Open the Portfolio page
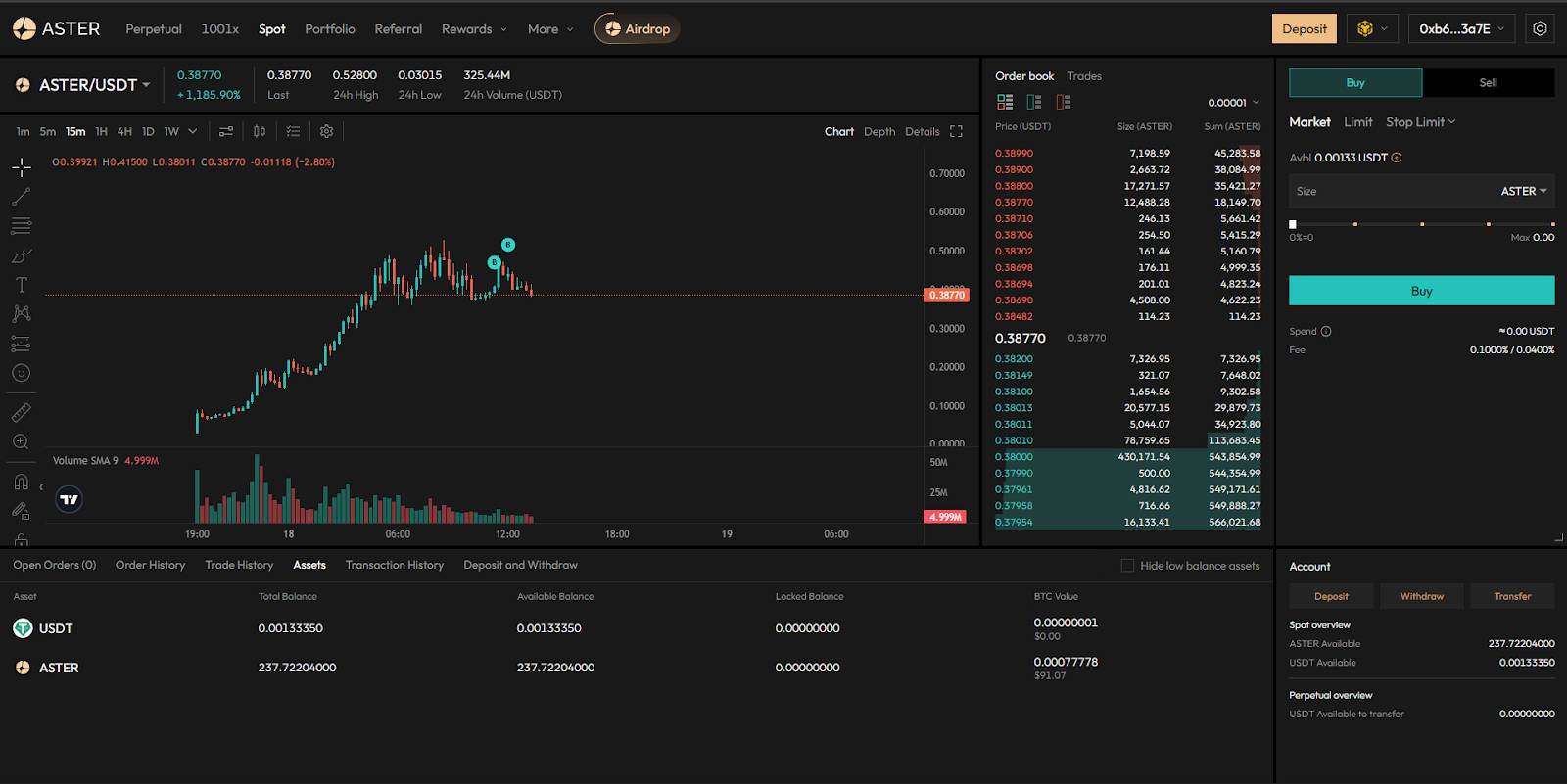 point(330,29)
